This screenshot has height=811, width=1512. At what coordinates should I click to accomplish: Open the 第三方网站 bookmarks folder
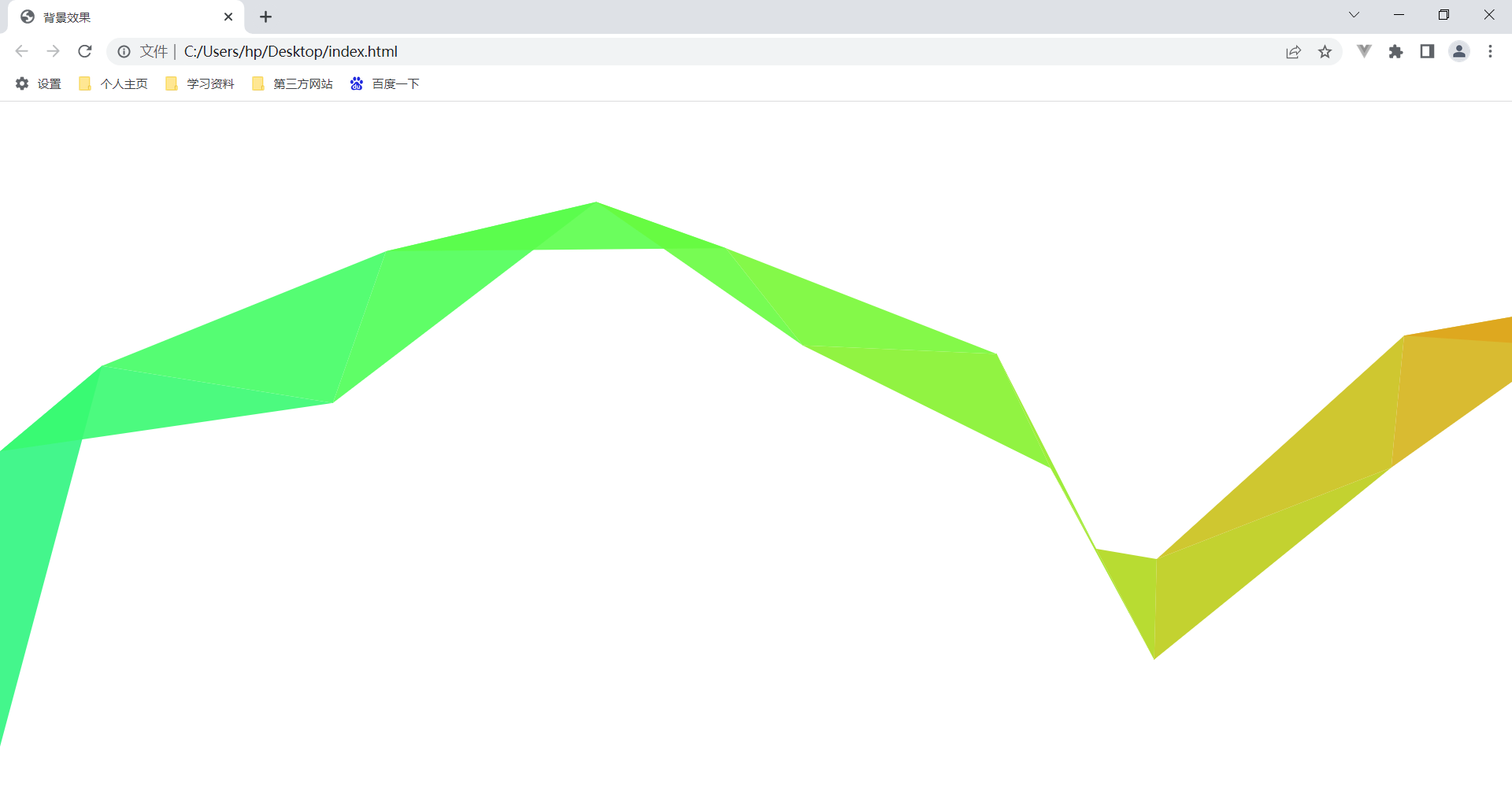(x=292, y=83)
